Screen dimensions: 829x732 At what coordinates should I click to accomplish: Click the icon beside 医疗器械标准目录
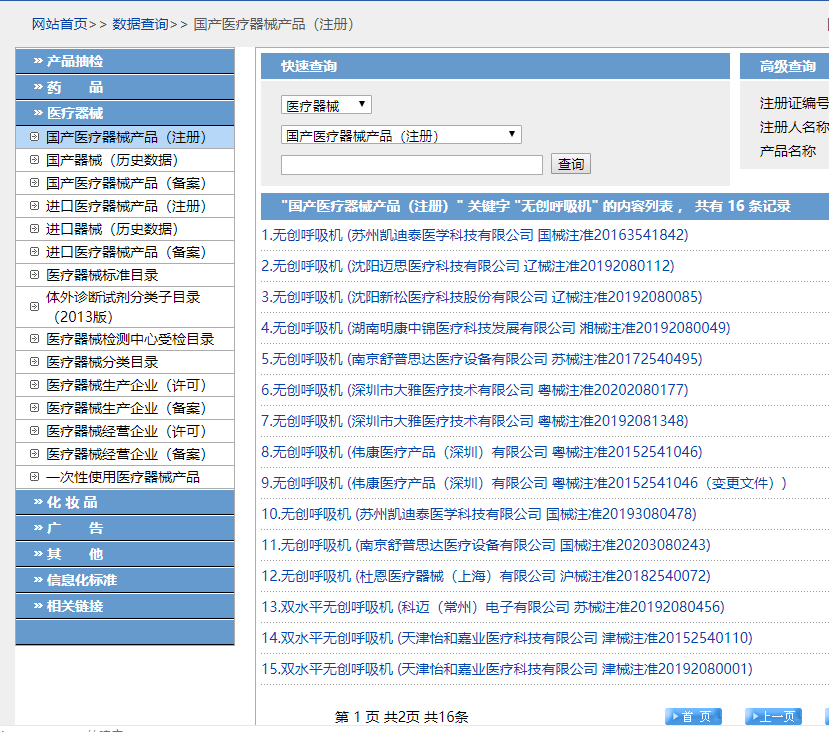pyautogui.click(x=34, y=275)
